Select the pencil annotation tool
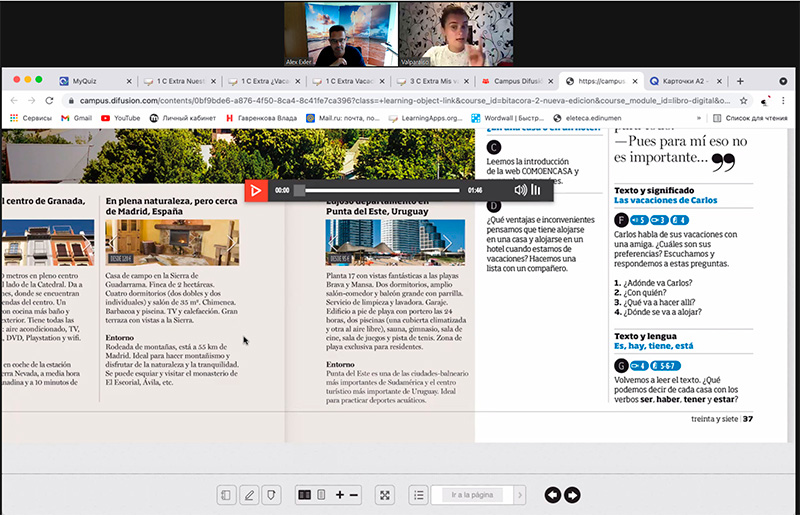Image resolution: width=800 pixels, height=515 pixels. point(249,494)
